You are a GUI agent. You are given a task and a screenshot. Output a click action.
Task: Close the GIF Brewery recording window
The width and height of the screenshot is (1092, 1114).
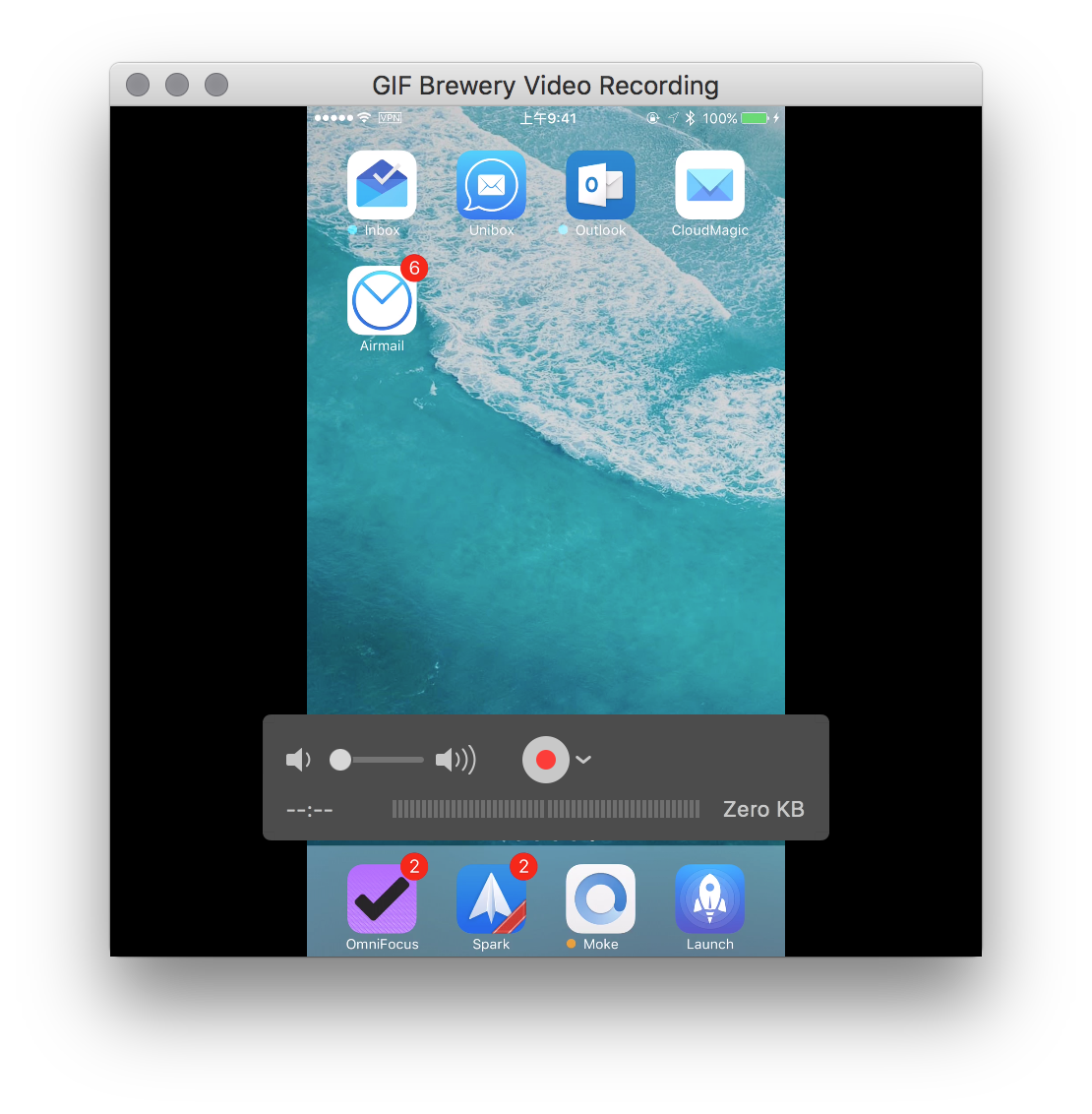(x=138, y=85)
